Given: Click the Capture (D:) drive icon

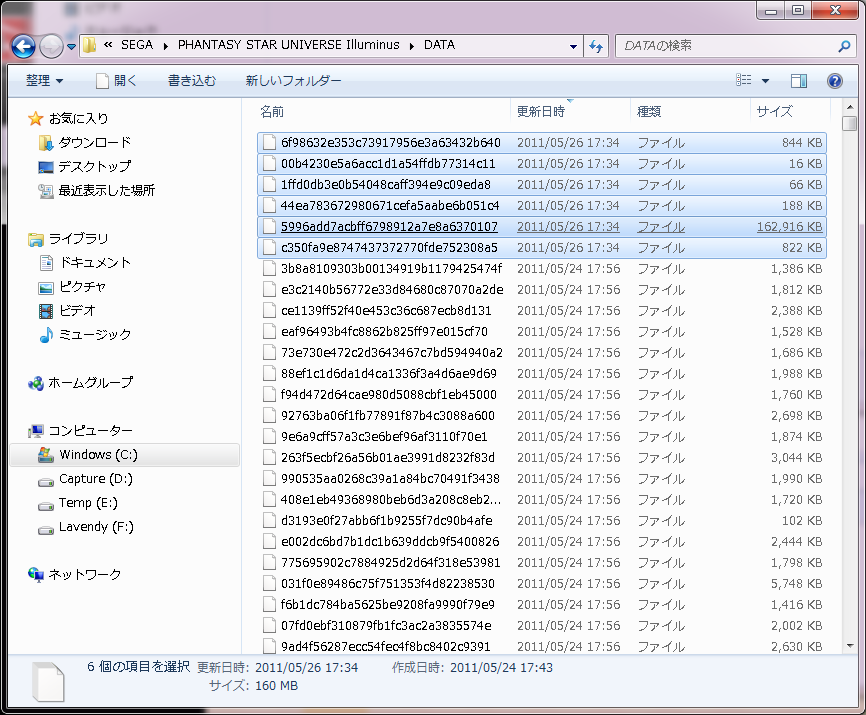Looking at the screenshot, I should pyautogui.click(x=46, y=482).
